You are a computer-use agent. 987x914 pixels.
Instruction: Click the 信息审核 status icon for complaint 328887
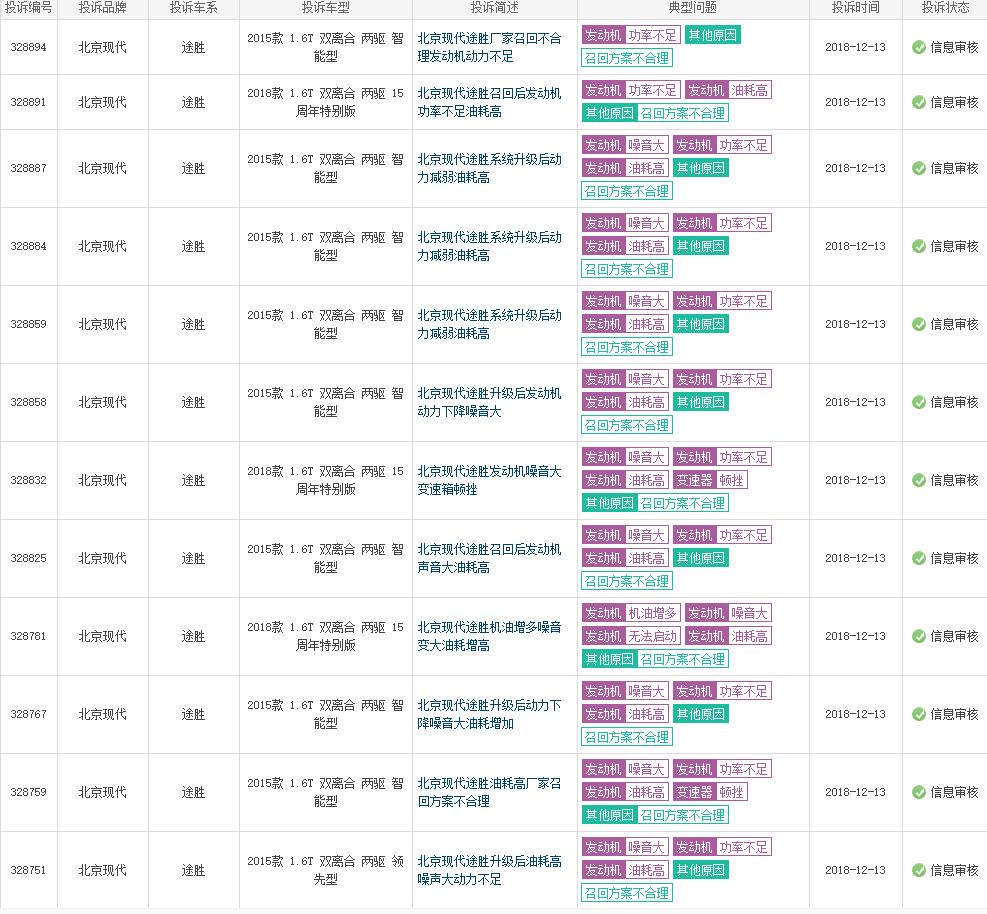[918, 167]
